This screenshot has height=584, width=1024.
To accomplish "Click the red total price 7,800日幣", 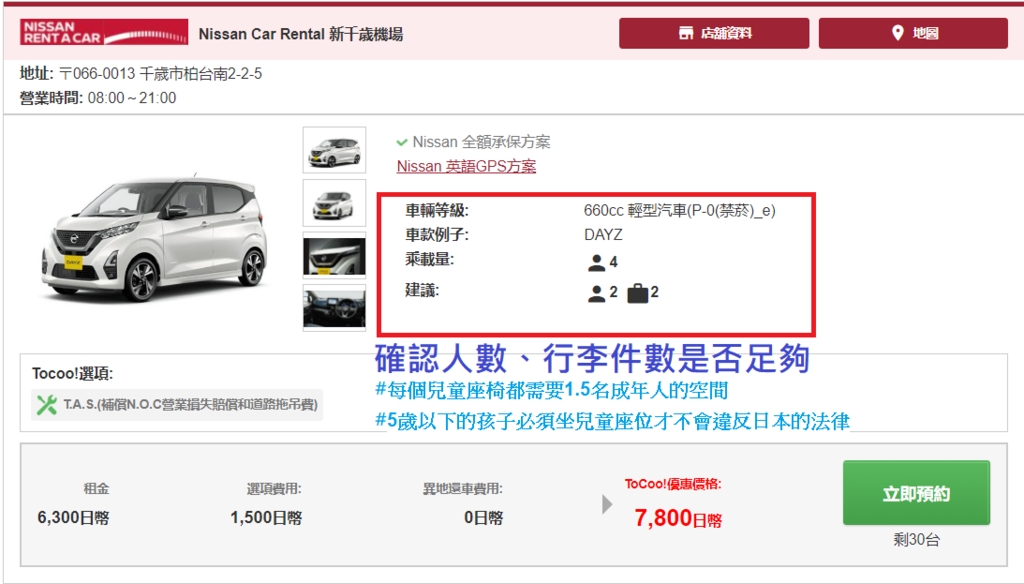I will pos(678,519).
